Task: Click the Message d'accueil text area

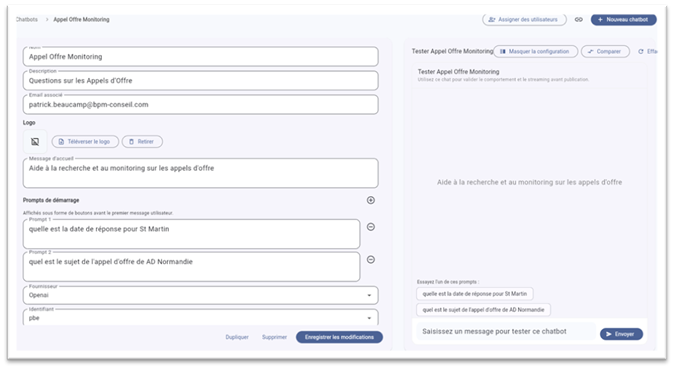Action: (200, 173)
